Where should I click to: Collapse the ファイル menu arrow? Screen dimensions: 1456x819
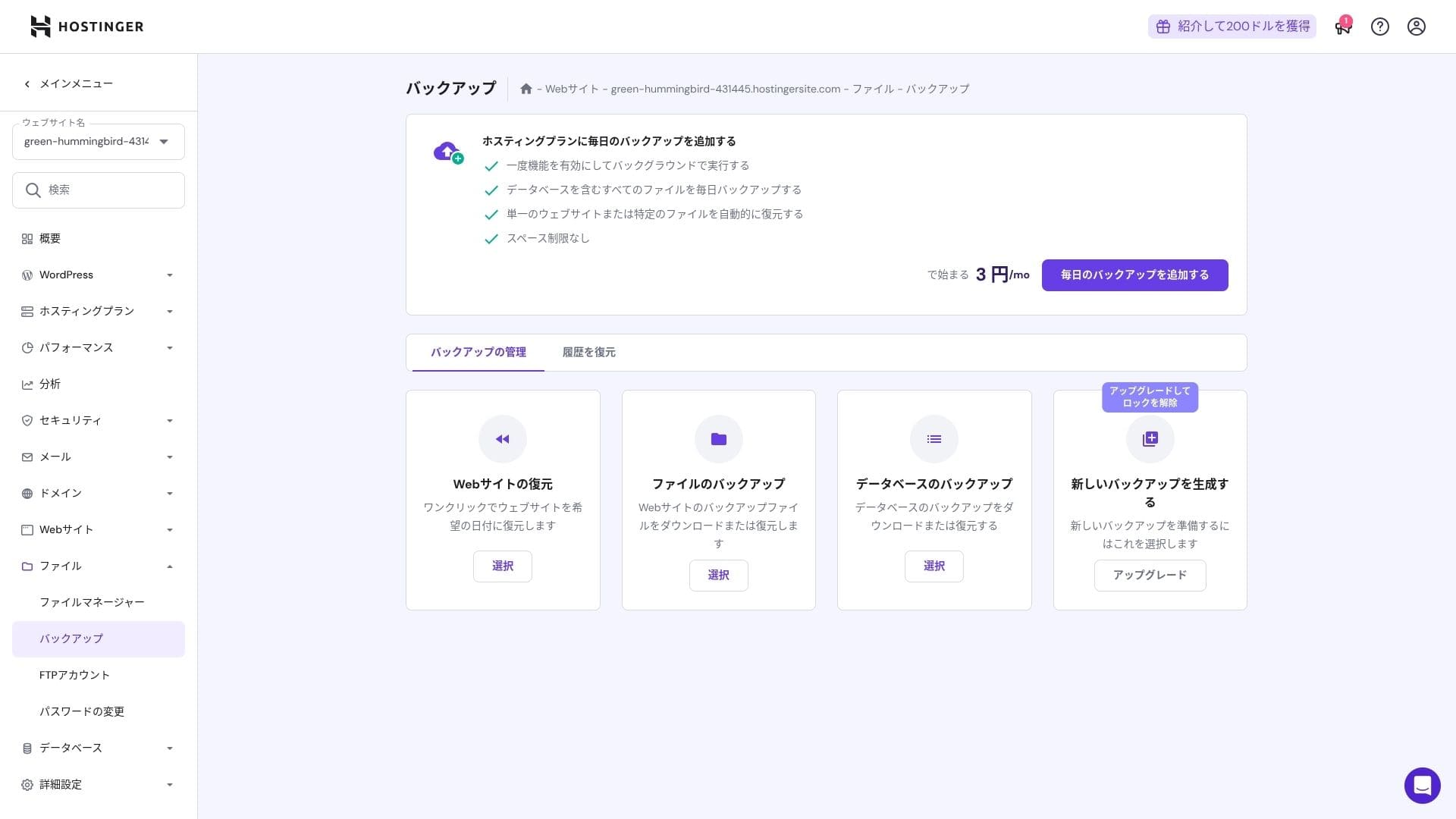point(170,566)
